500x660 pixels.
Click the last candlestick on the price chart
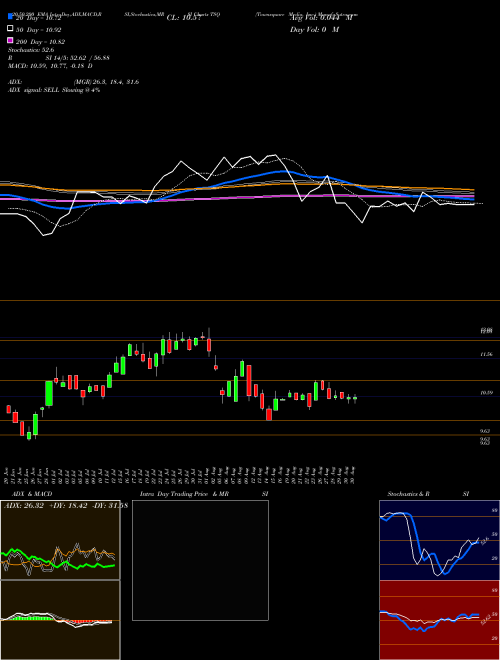point(355,398)
